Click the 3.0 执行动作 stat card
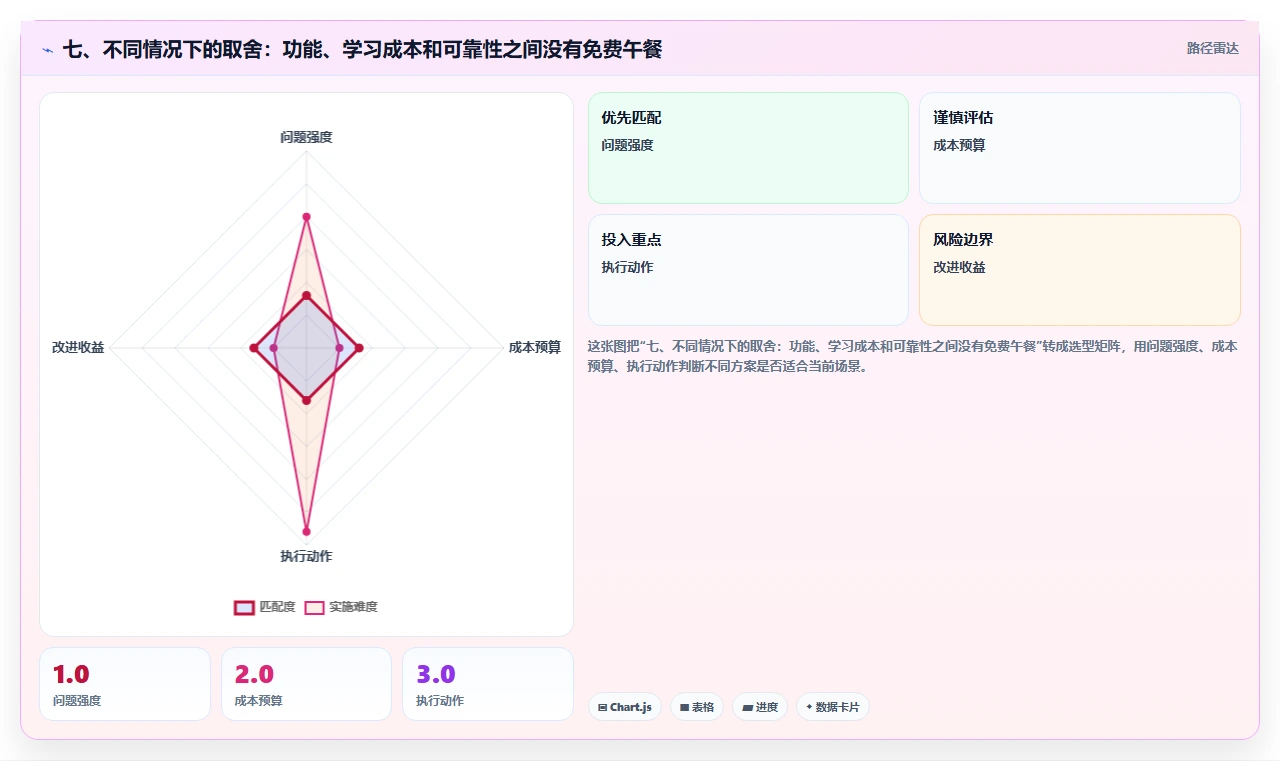1280x761 pixels. pyautogui.click(x=488, y=684)
